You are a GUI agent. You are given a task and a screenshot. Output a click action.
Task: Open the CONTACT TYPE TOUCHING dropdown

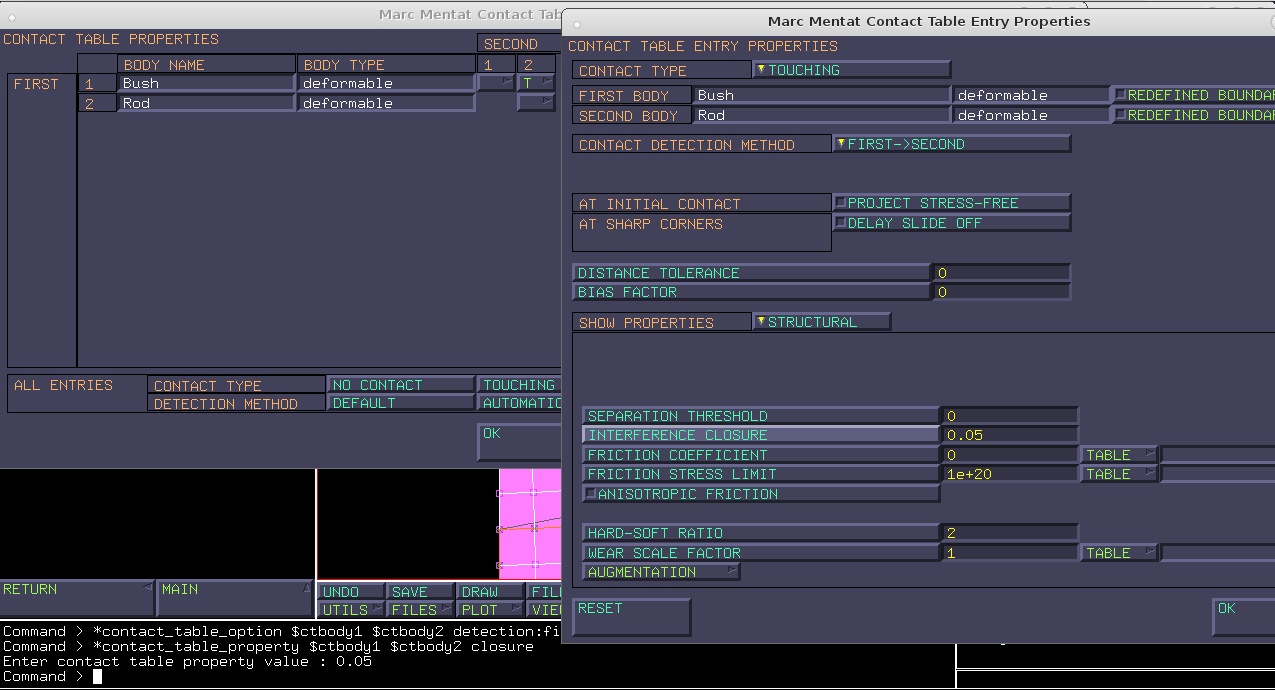[x=851, y=70]
